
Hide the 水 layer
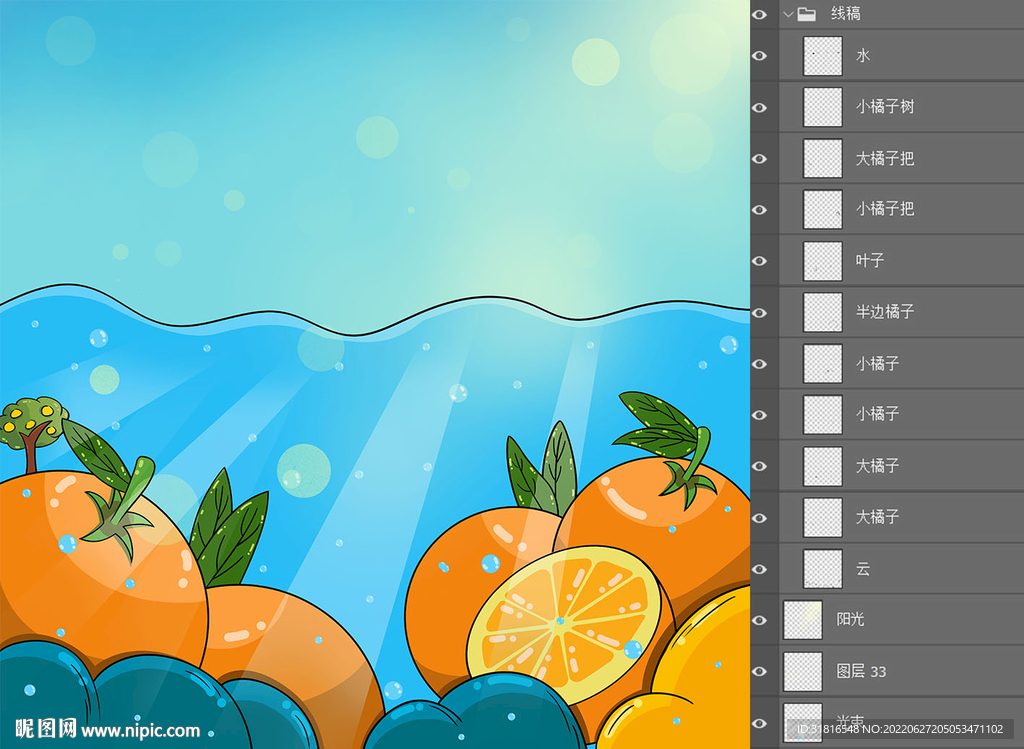(x=760, y=56)
